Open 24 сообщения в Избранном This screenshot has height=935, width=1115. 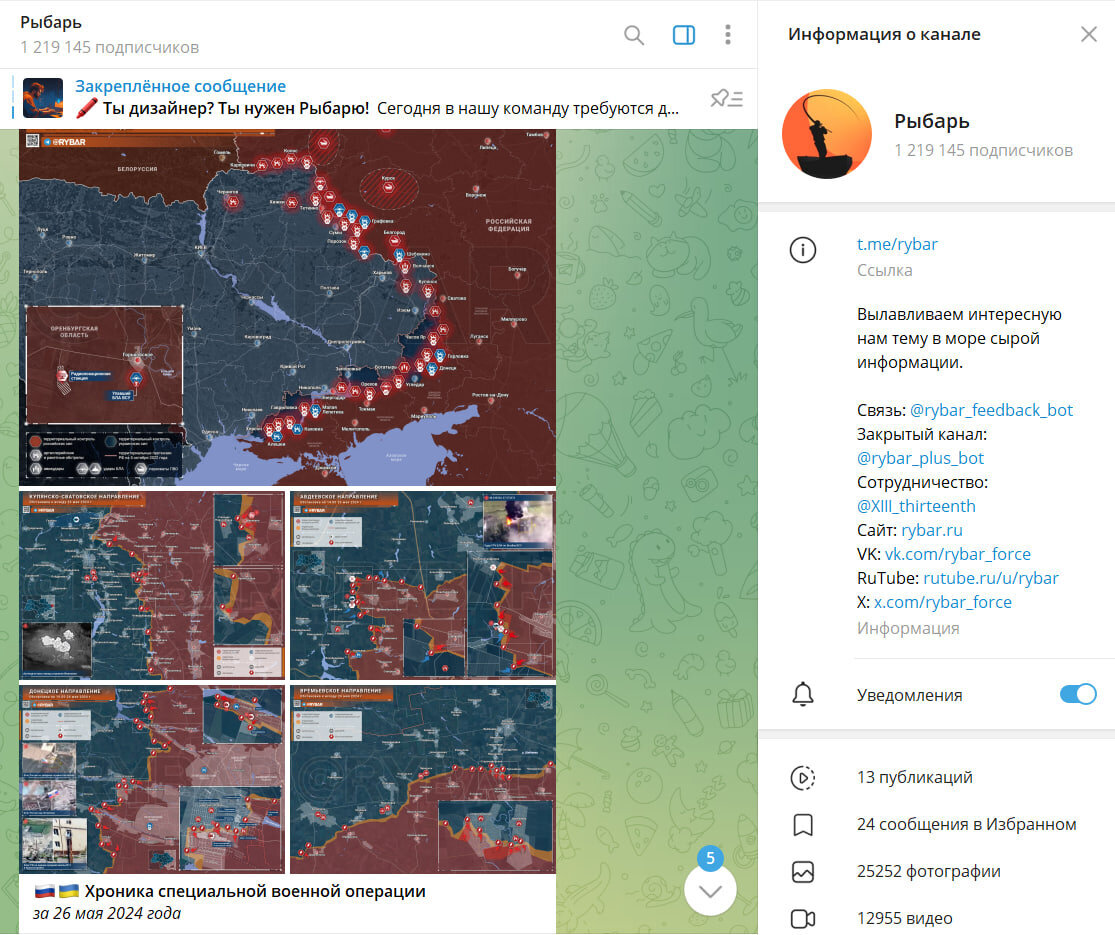click(966, 824)
